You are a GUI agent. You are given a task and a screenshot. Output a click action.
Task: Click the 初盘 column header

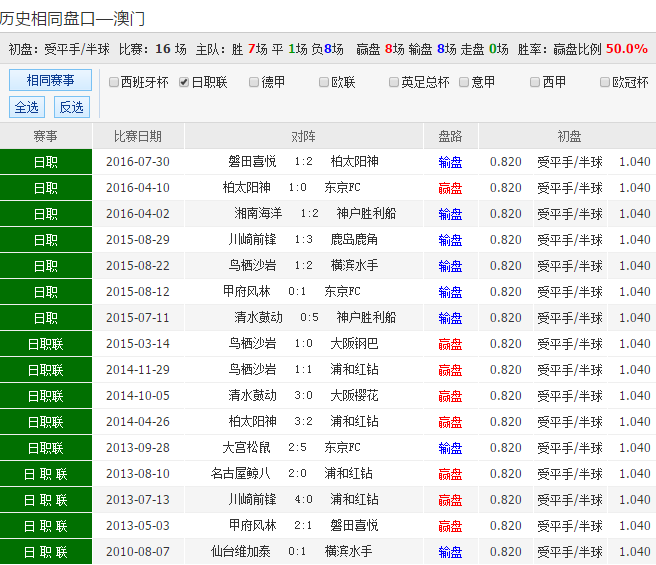coord(569,136)
